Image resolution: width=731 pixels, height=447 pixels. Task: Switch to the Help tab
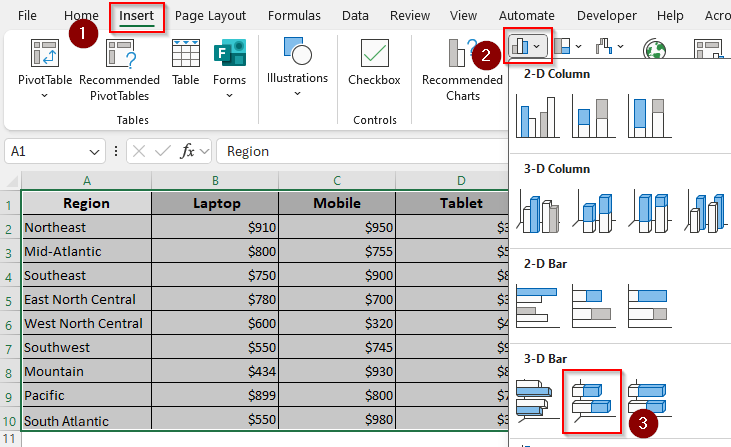coord(670,15)
